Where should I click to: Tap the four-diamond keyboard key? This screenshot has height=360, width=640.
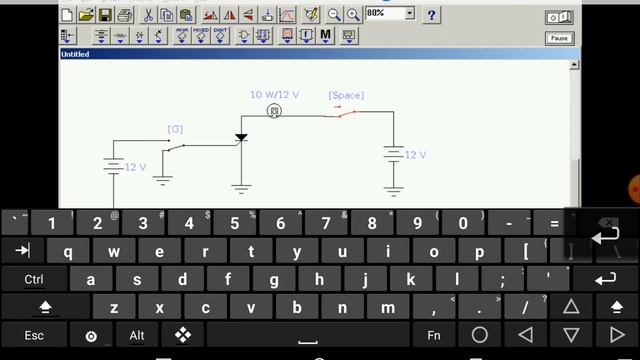click(x=182, y=336)
